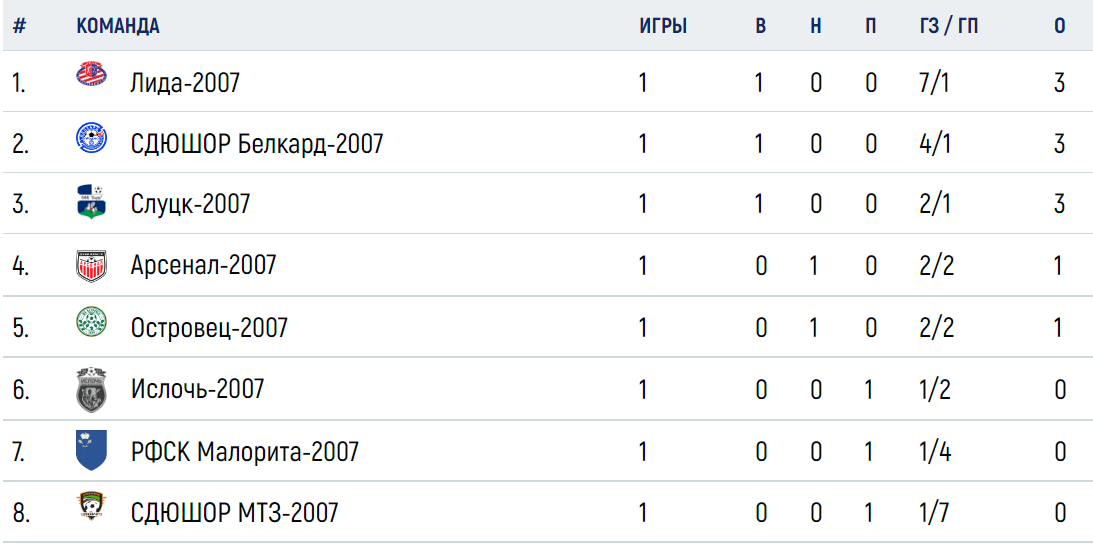1093x547 pixels.
Task: Click the СДЮШОР МТЗ-2007 team logo
Action: pos(91,507)
